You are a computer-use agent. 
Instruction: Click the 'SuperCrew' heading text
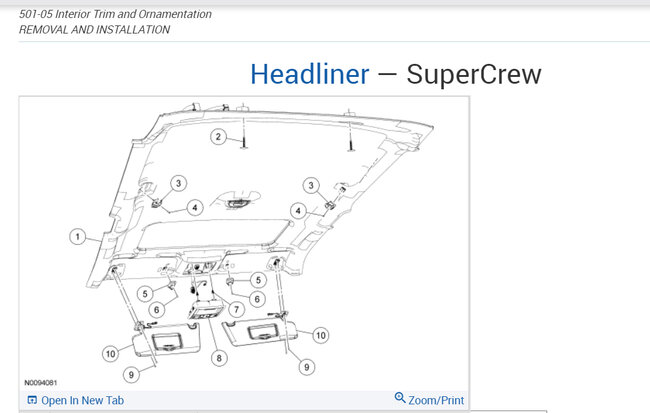474,74
